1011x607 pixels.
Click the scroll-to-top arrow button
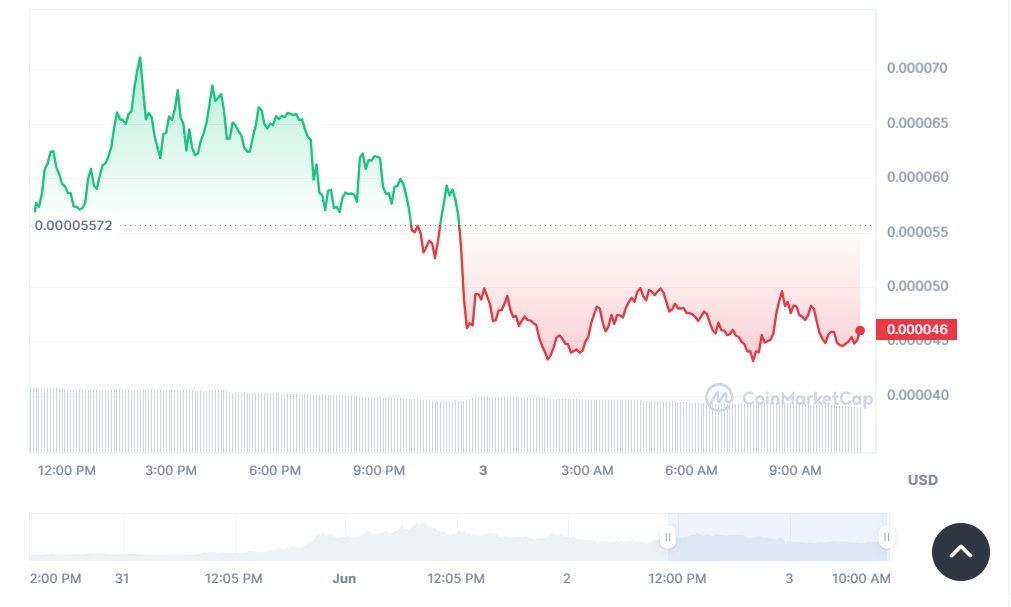[x=960, y=552]
